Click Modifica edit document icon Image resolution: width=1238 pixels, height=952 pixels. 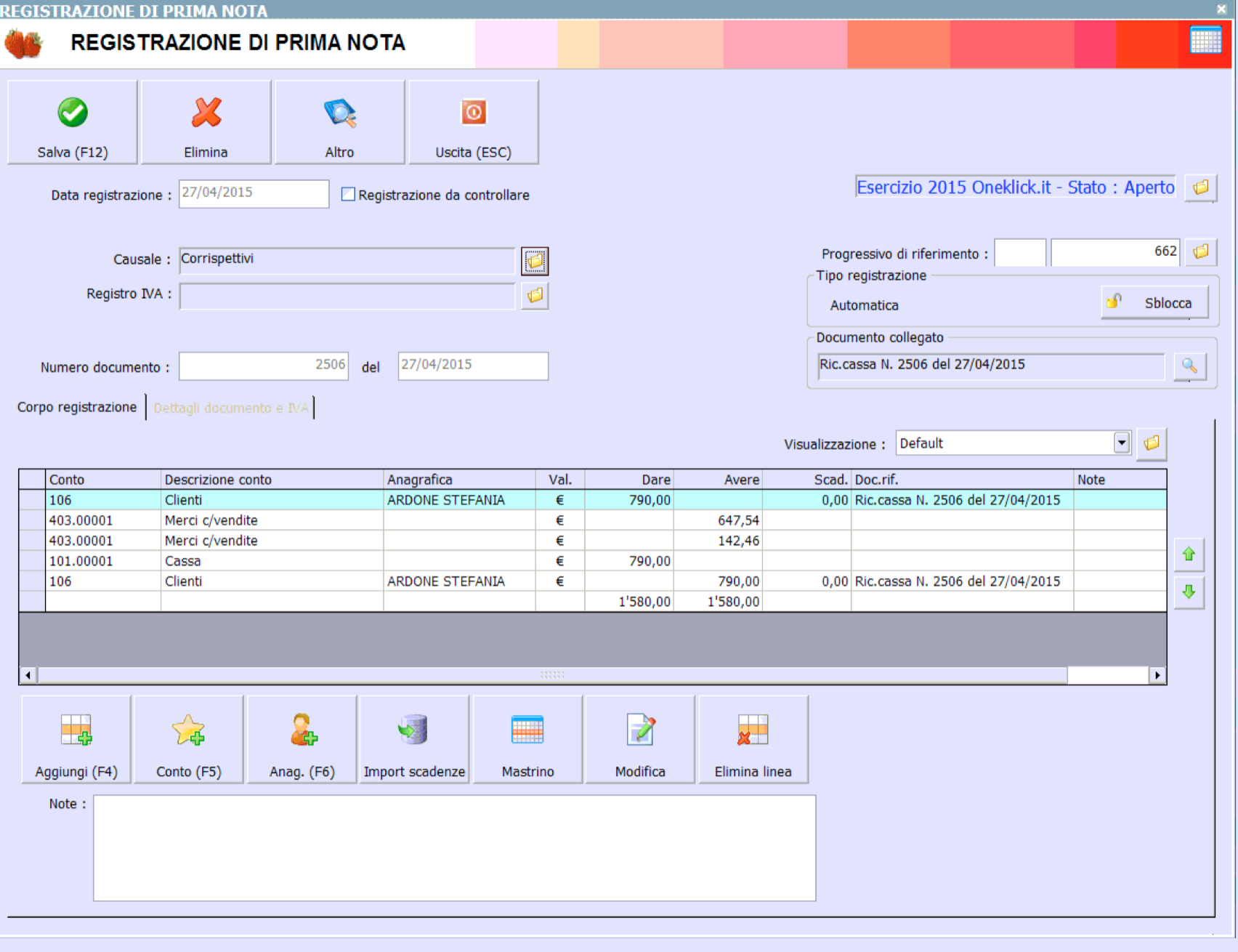[640, 739]
